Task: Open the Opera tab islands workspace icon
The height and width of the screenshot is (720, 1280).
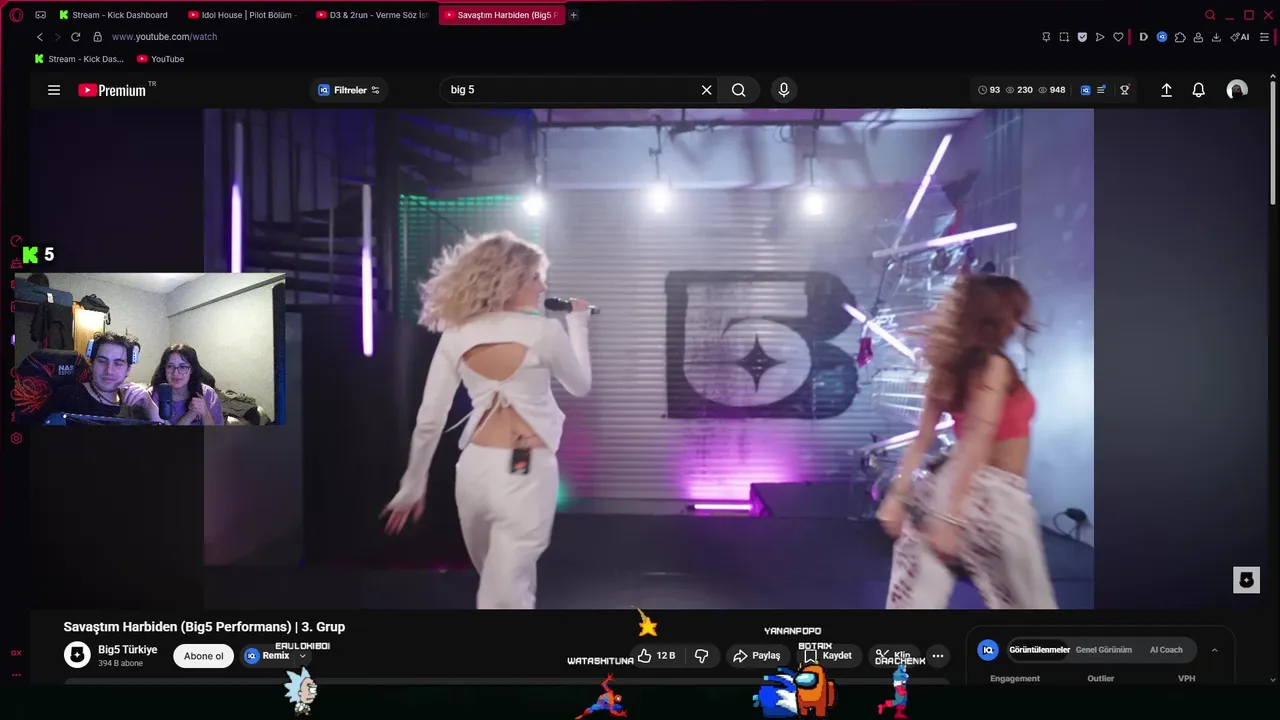Action: coord(40,15)
